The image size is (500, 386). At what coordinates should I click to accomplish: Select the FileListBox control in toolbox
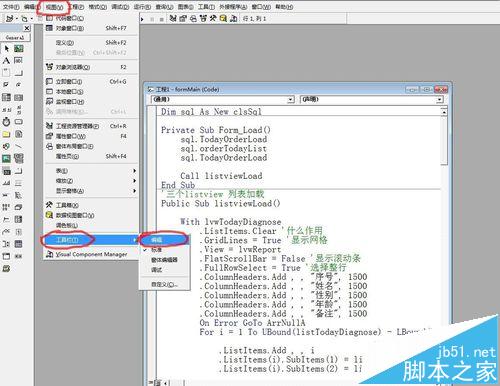click(x=19, y=134)
